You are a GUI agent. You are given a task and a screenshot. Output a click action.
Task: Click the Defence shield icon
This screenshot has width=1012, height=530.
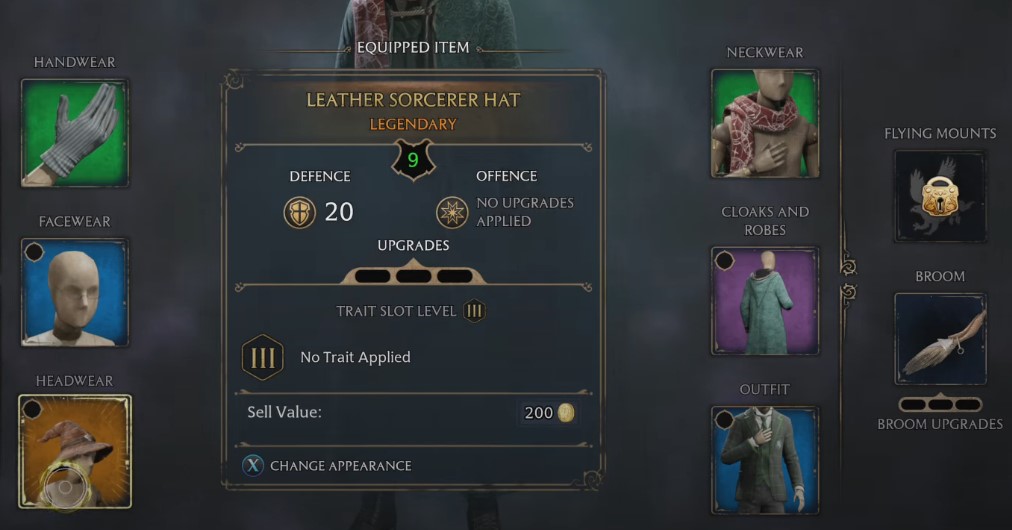click(299, 212)
